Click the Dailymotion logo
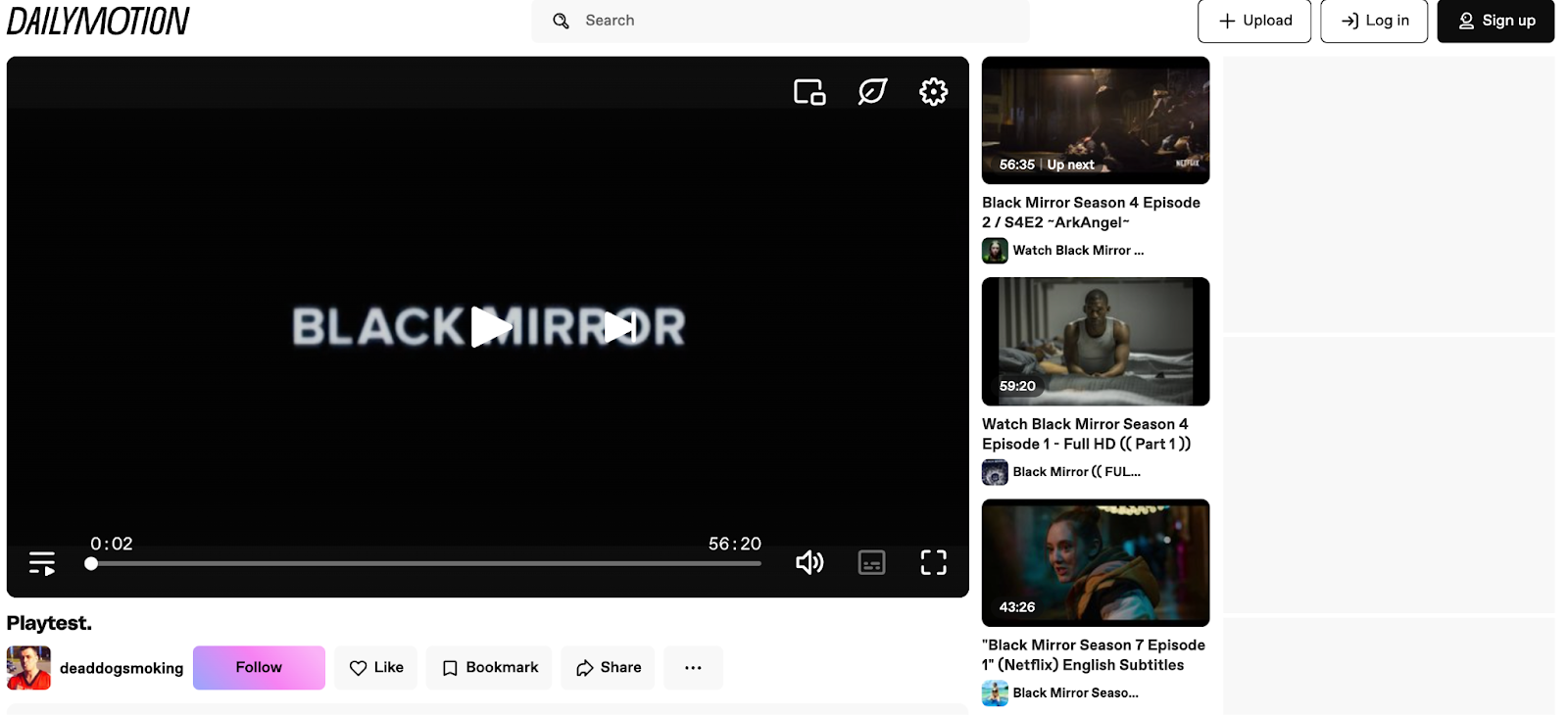This screenshot has height=715, width=1568. point(98,21)
